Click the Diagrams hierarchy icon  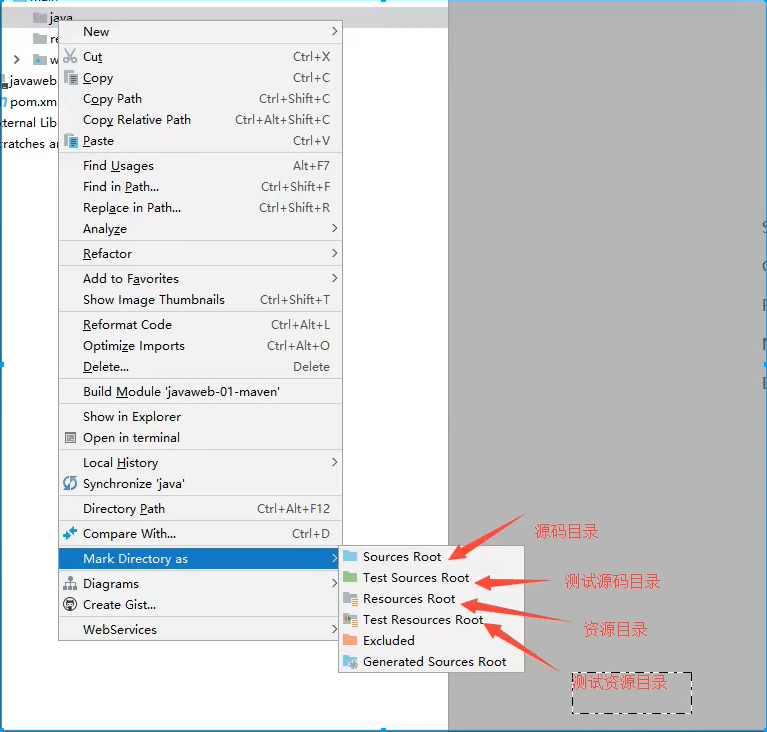tap(70, 583)
